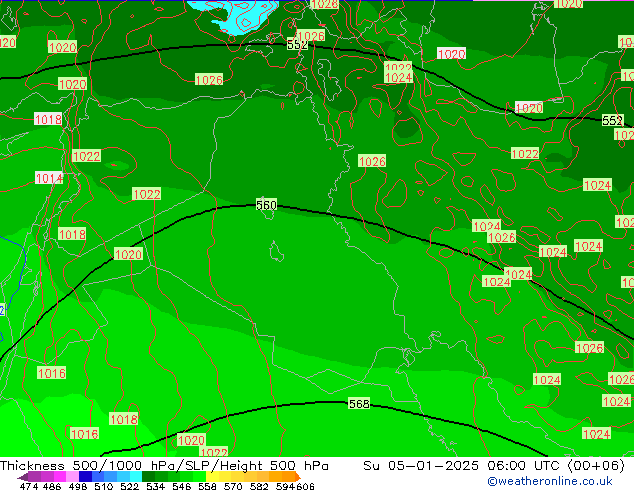This screenshot has height=490, width=634.
Task: Click the map title 'Thickness 500/1000 hPa/SLP/Height 500 hPa'
Action: [x=164, y=465]
